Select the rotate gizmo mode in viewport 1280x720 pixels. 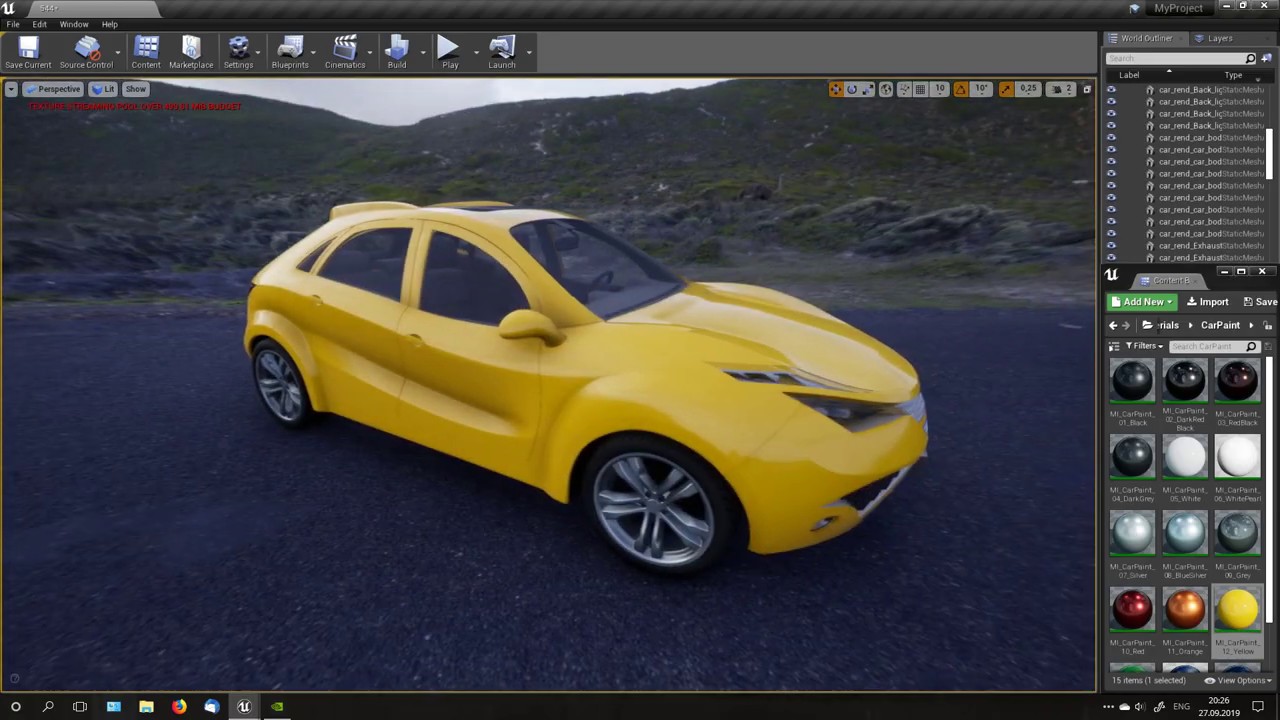(852, 89)
